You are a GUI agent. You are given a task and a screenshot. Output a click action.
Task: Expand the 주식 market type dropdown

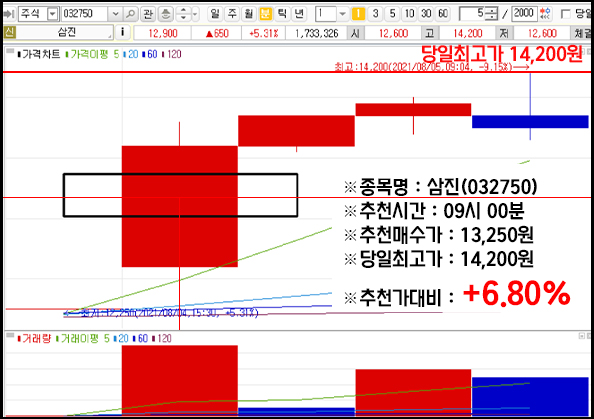[52, 14]
